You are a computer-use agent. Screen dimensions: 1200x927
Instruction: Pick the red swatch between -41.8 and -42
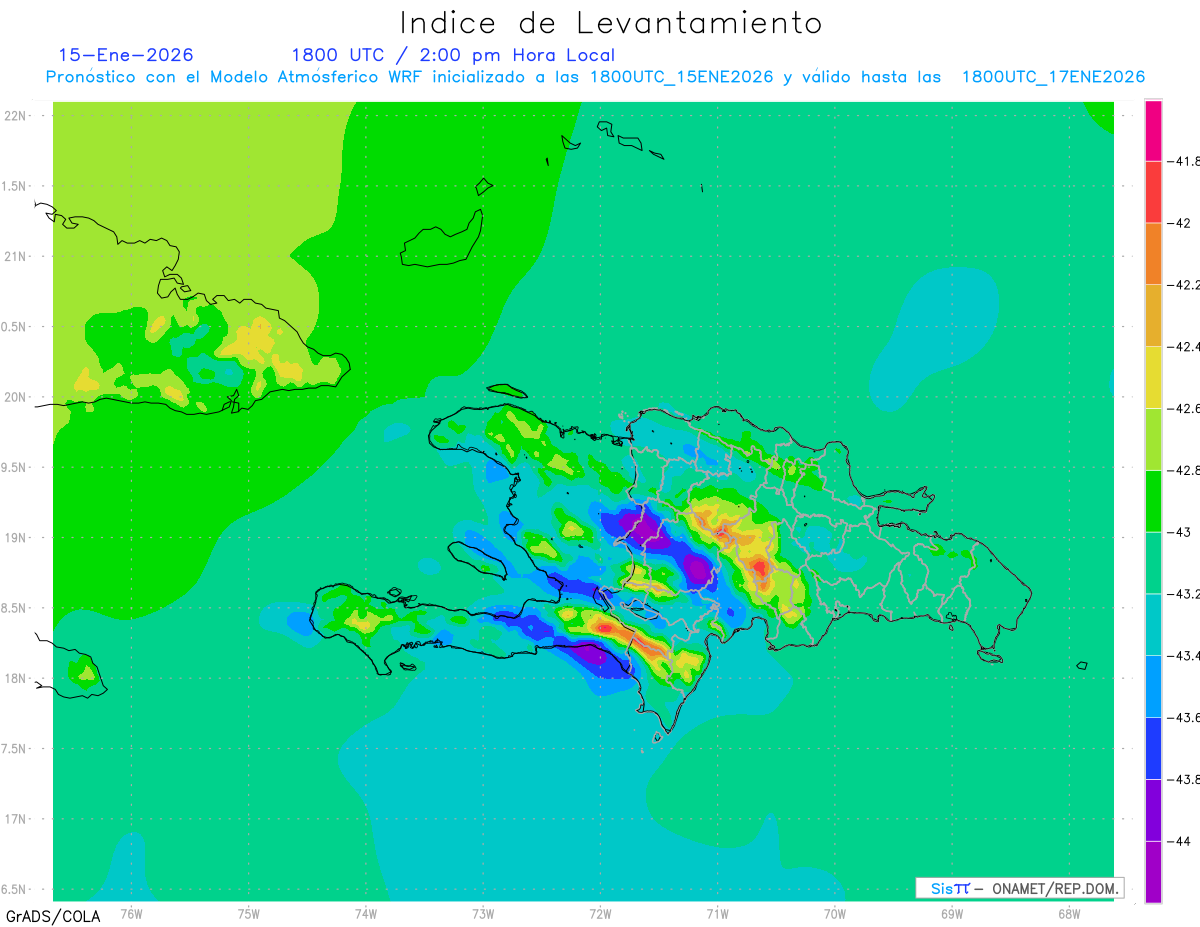tap(1153, 192)
